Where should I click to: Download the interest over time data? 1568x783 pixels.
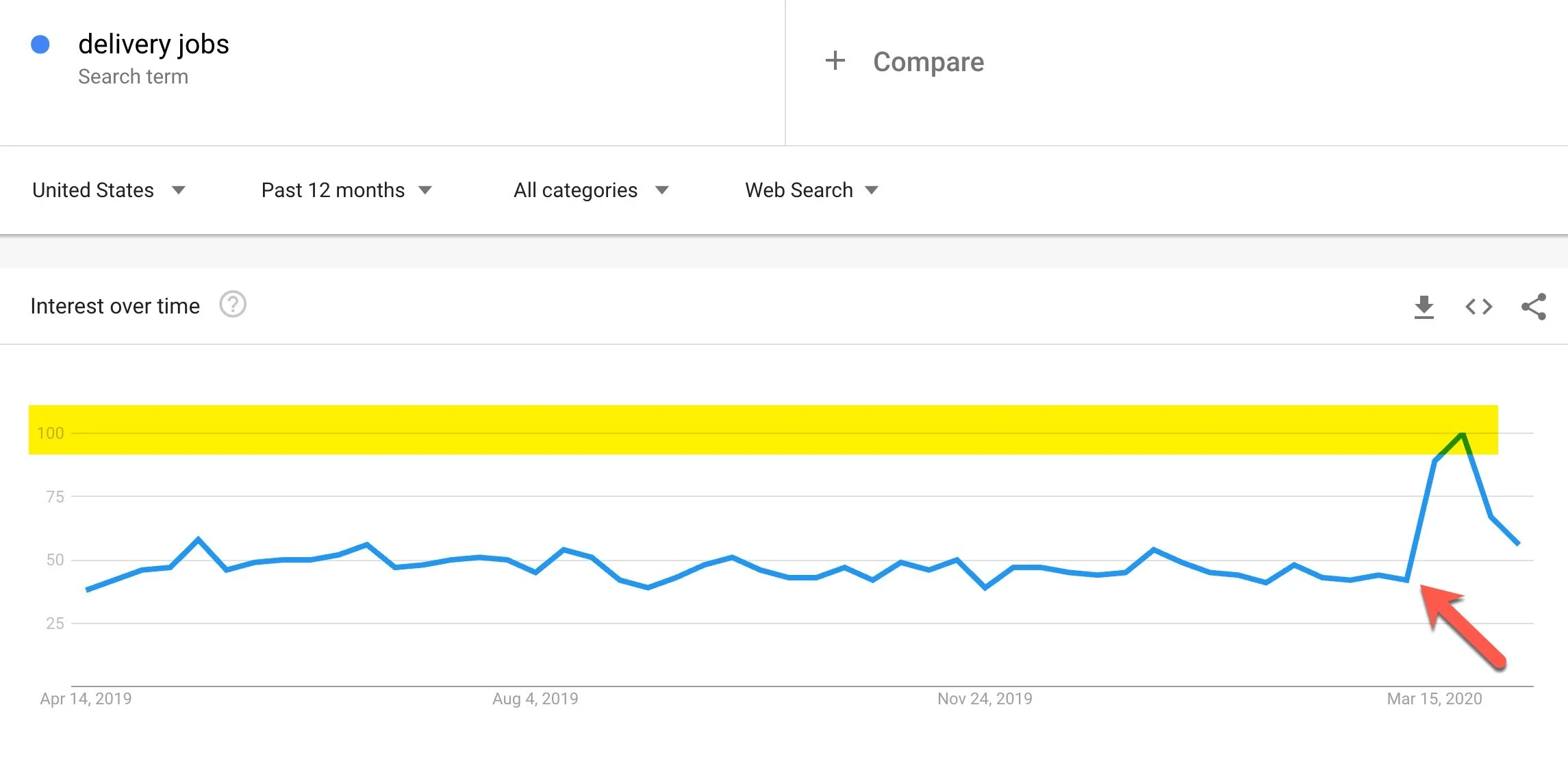click(x=1424, y=307)
